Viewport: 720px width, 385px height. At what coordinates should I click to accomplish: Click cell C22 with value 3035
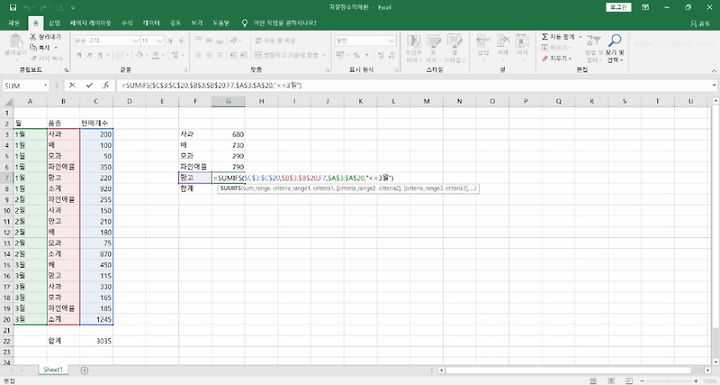[96, 341]
